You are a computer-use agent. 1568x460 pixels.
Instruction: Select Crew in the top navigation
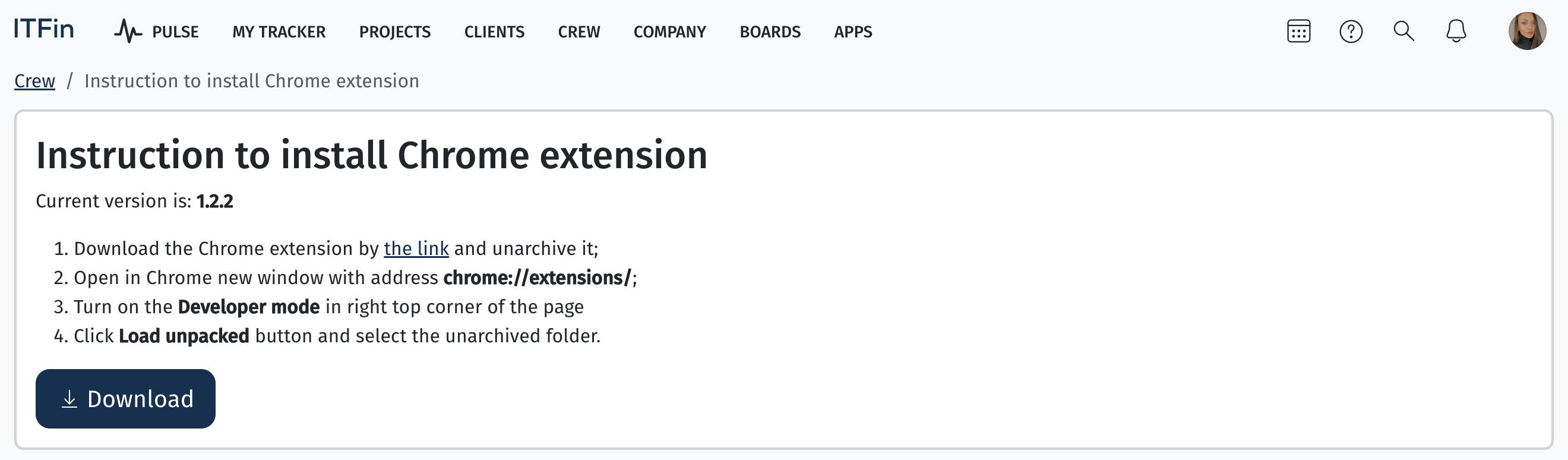coord(579,31)
